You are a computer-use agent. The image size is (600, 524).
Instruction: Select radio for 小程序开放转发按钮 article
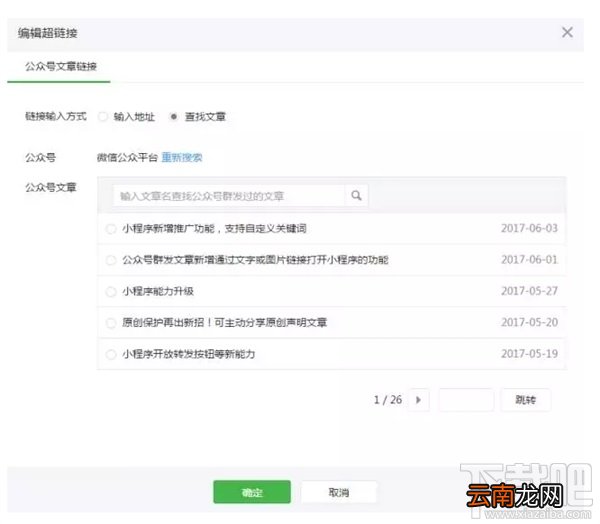pyautogui.click(x=111, y=354)
